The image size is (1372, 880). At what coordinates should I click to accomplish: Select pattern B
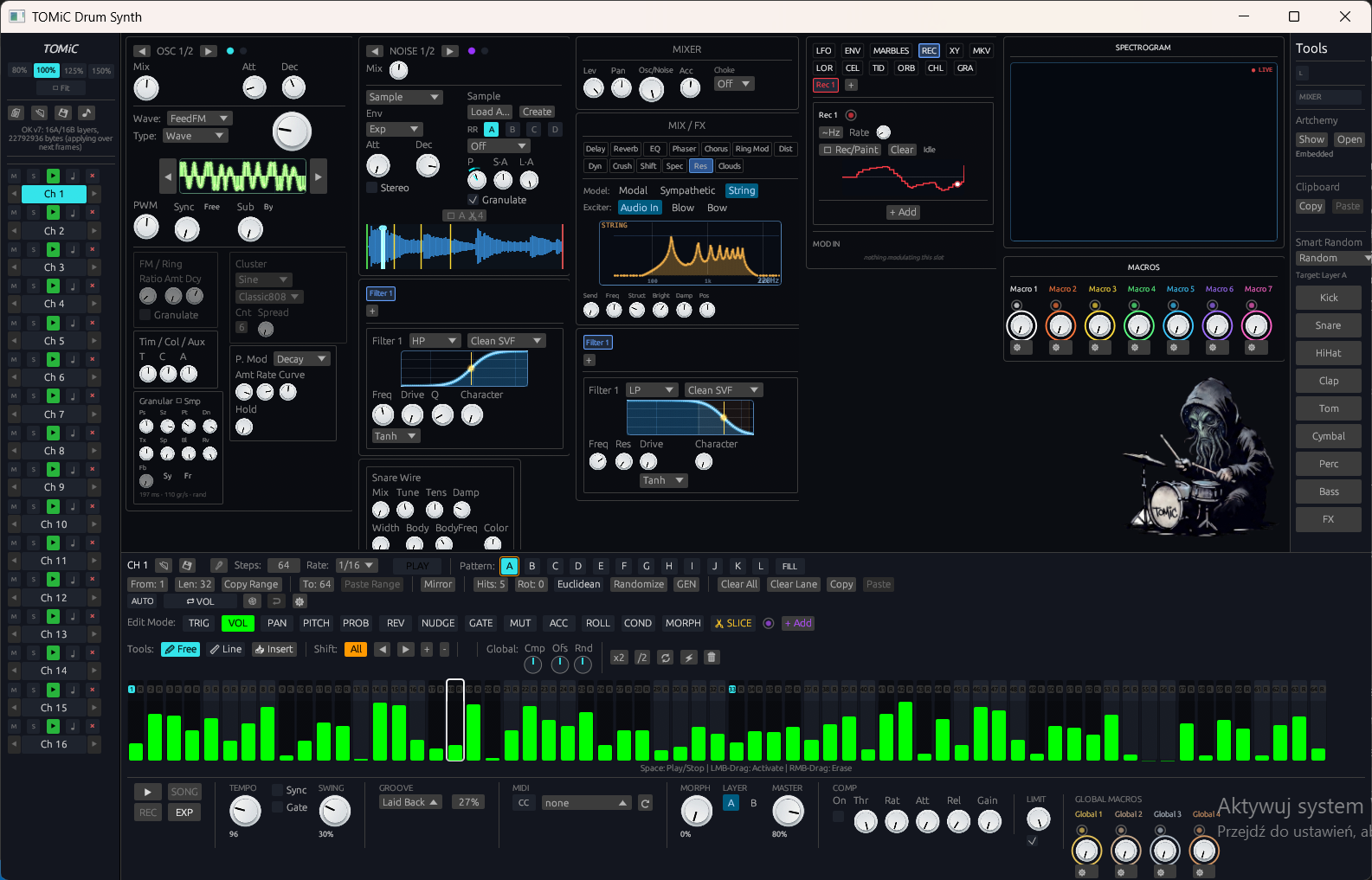[x=532, y=566]
